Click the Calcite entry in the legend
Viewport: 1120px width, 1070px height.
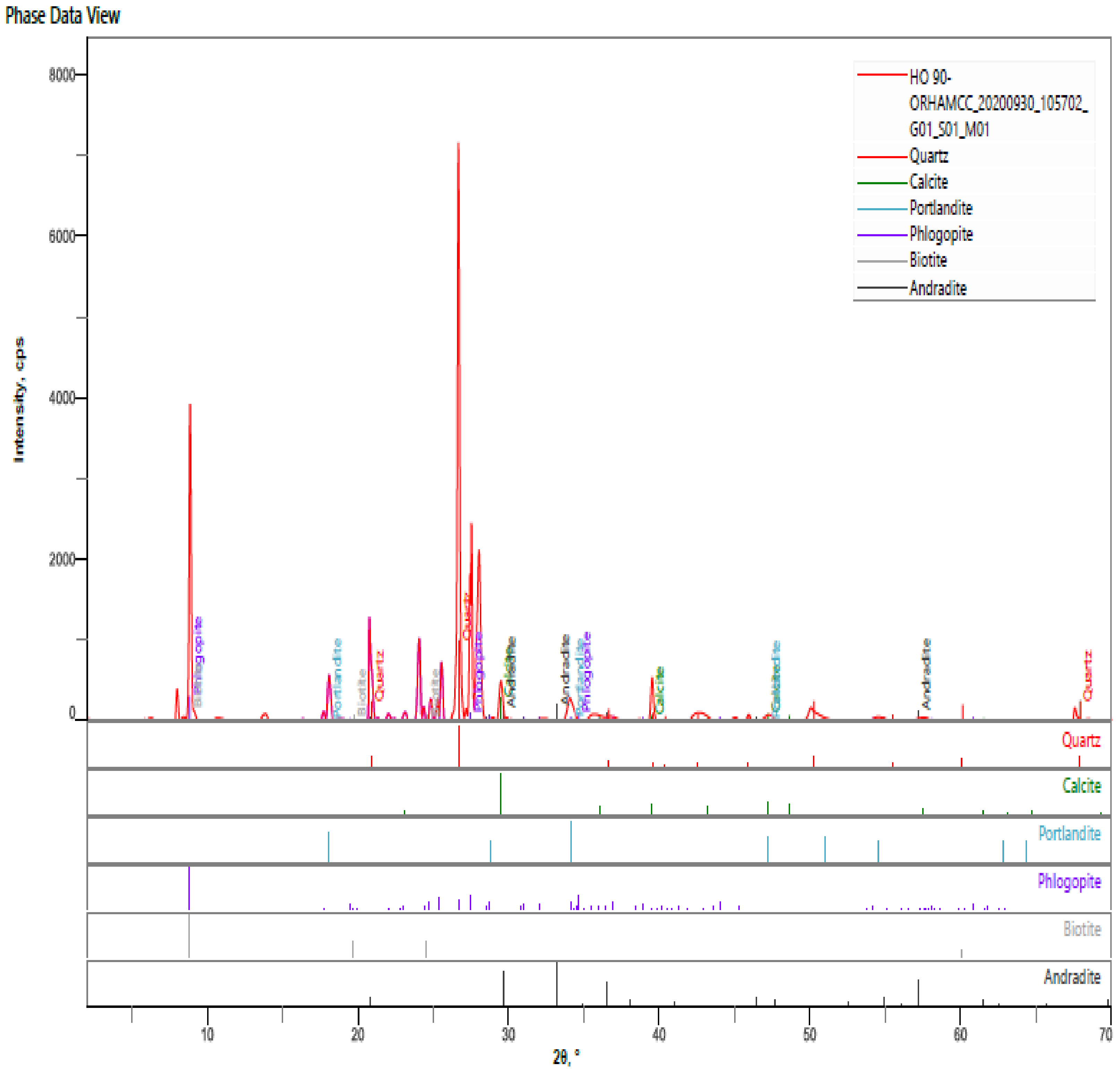click(928, 182)
